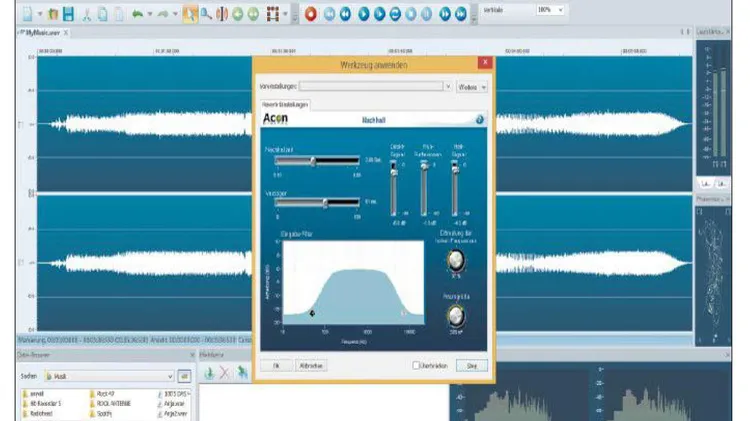
Task: Close the MyMusic.wav tab
Action: click(x=66, y=33)
